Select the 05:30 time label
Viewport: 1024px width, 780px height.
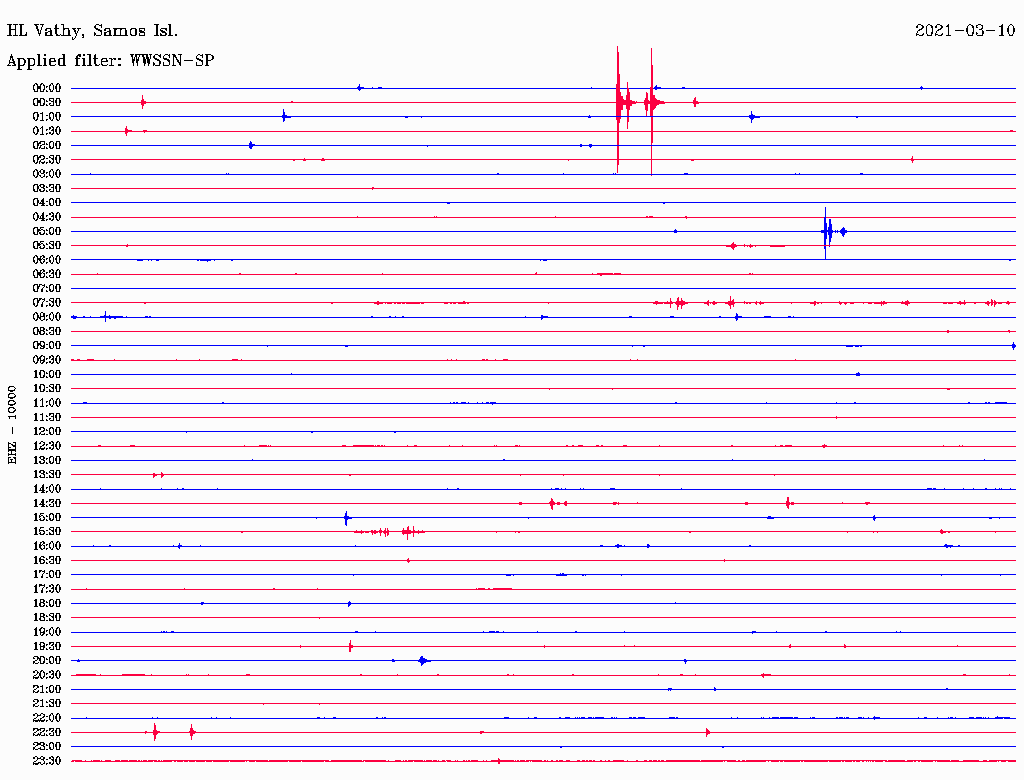point(47,246)
